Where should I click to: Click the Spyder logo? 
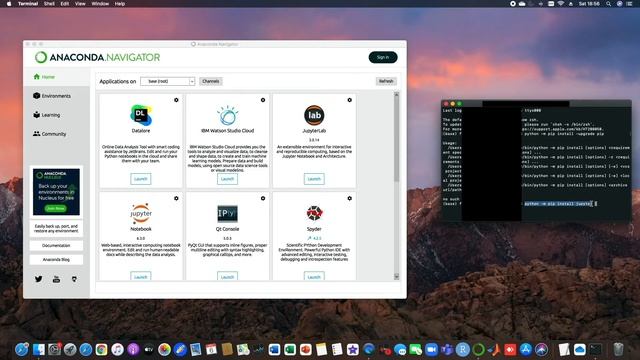314,213
